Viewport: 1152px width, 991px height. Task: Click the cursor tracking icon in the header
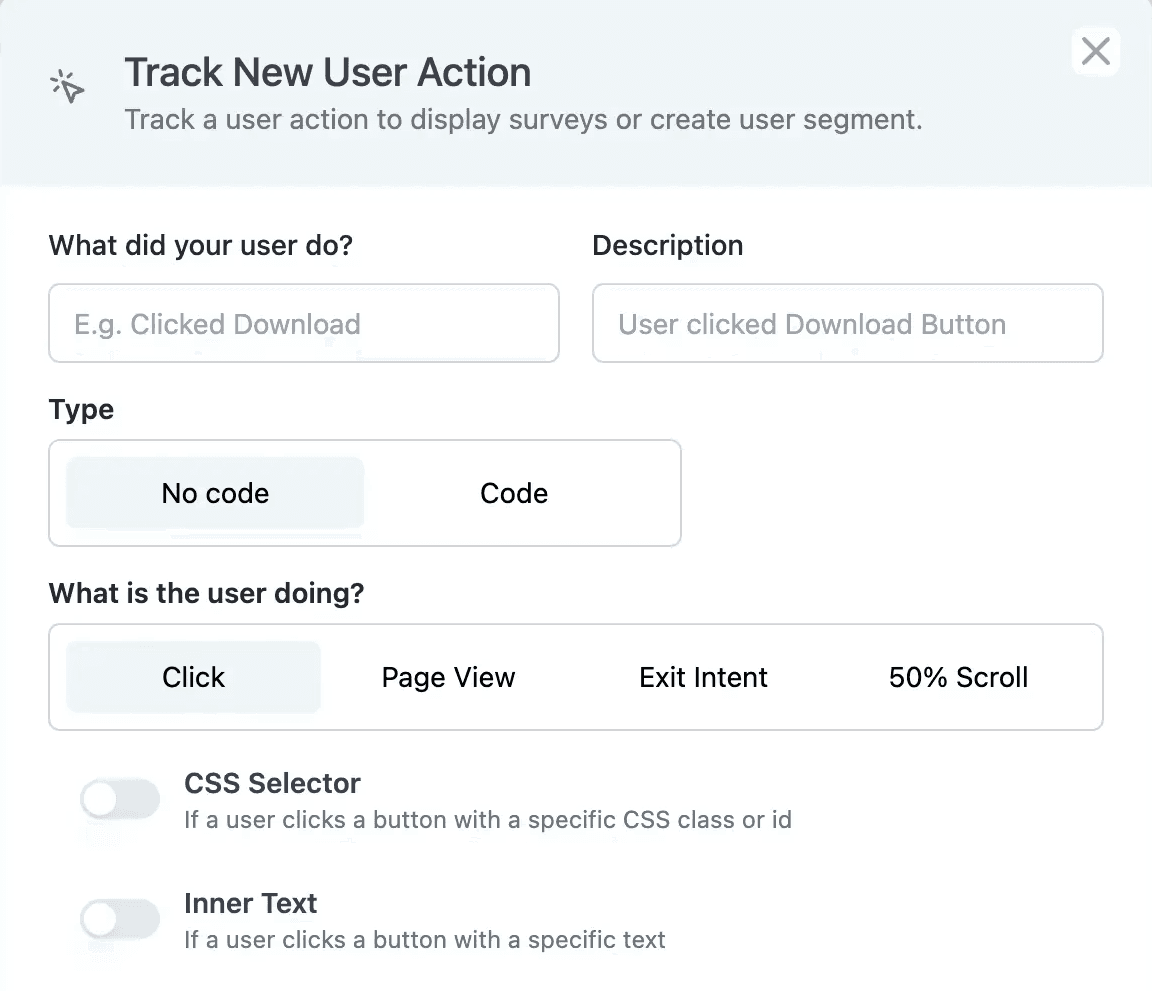point(67,86)
